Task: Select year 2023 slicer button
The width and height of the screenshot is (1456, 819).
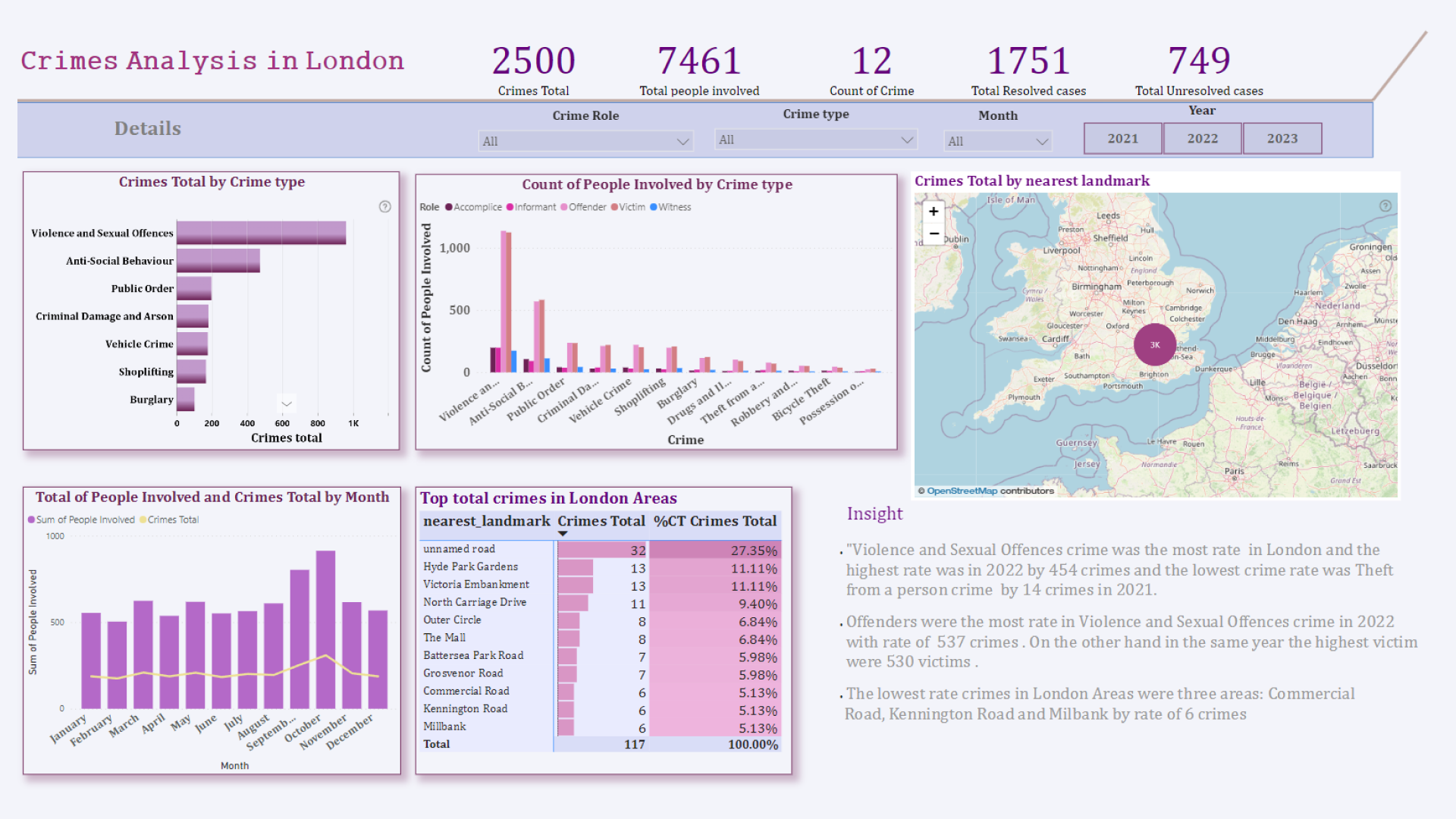Action: (1282, 139)
